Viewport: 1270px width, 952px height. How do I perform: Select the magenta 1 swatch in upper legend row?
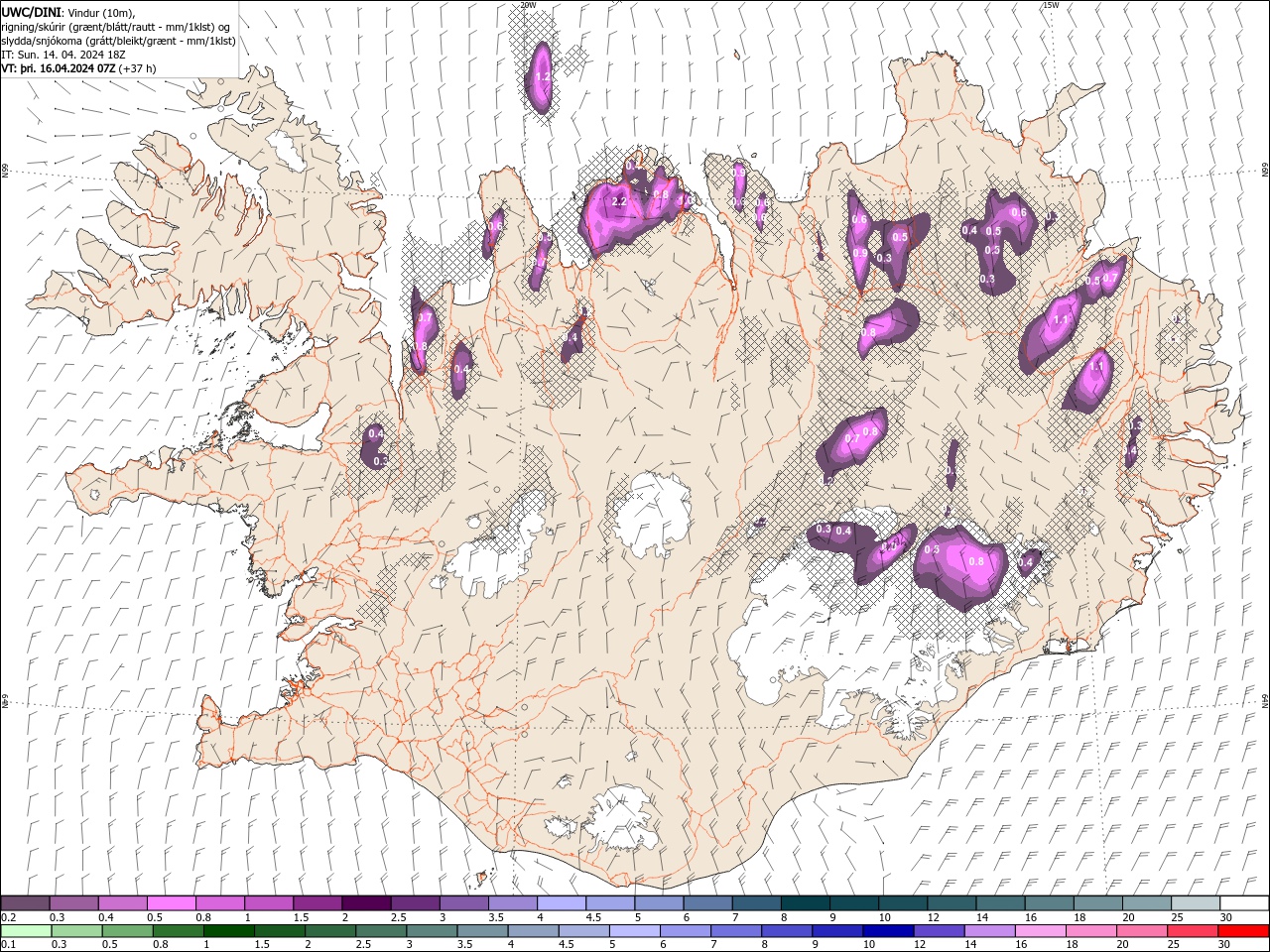[x=268, y=903]
